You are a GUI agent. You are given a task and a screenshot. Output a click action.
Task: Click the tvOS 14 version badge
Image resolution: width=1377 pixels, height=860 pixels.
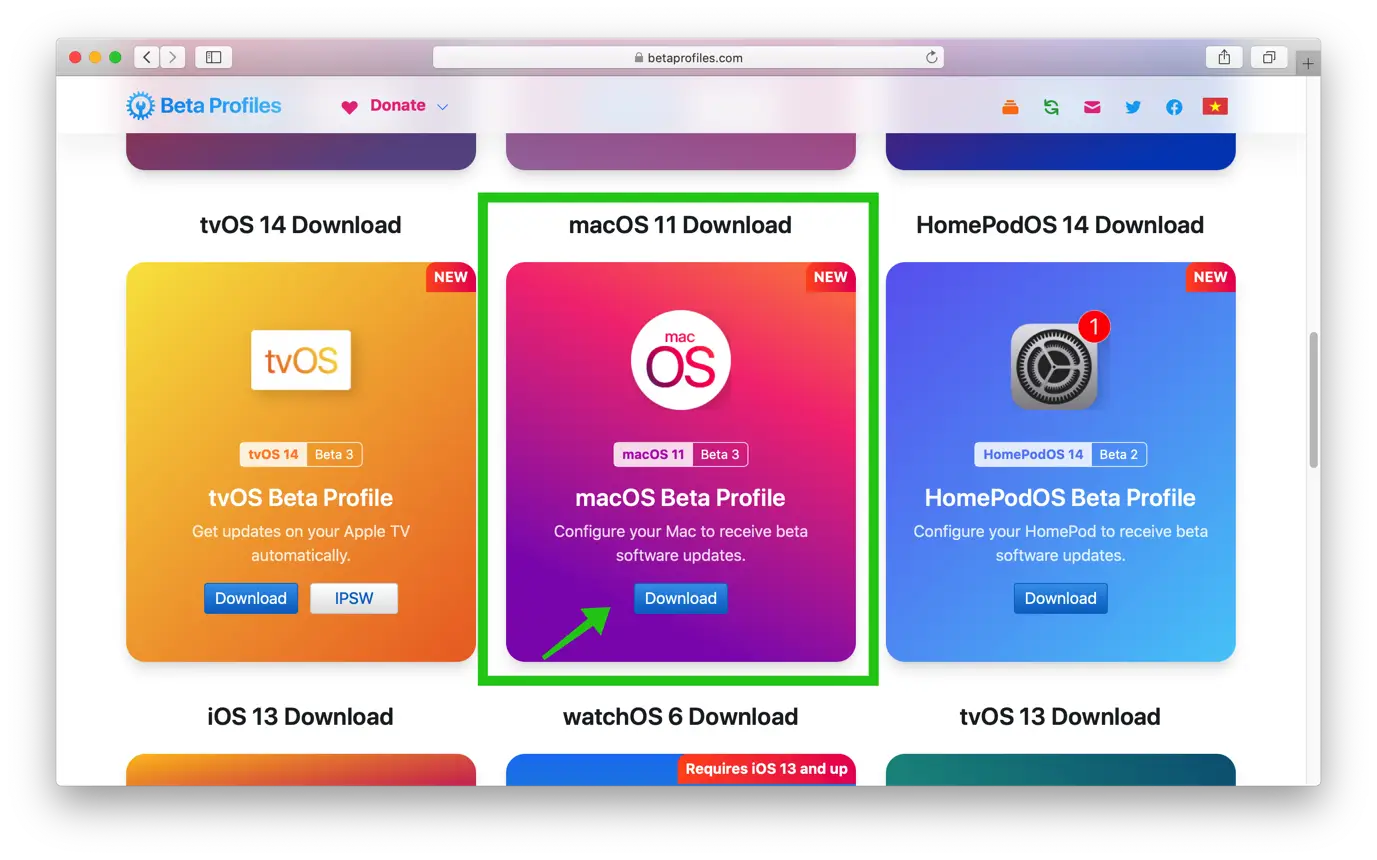[274, 454]
